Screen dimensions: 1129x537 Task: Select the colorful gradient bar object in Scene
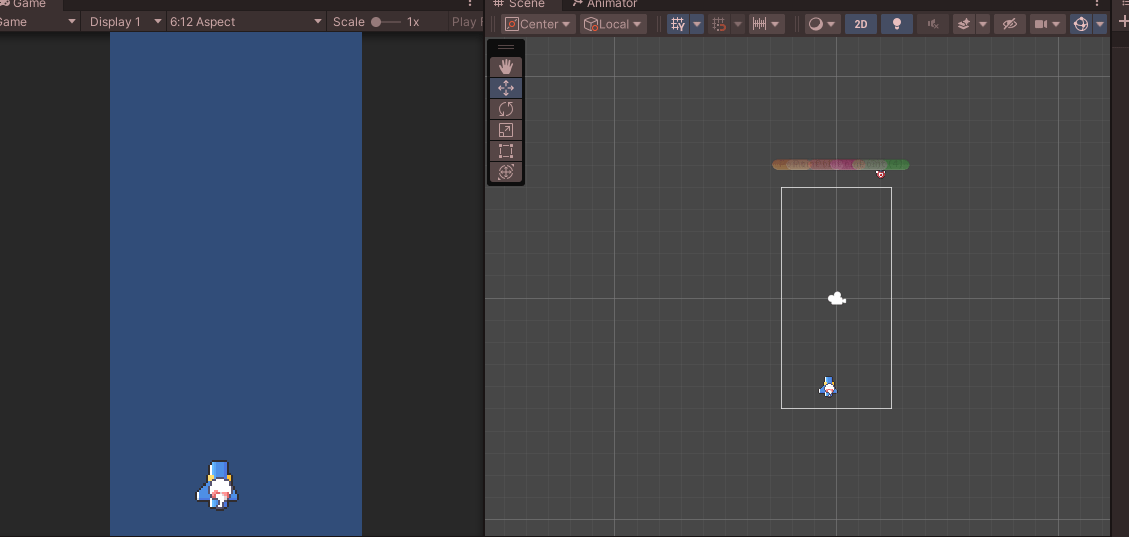click(x=840, y=165)
